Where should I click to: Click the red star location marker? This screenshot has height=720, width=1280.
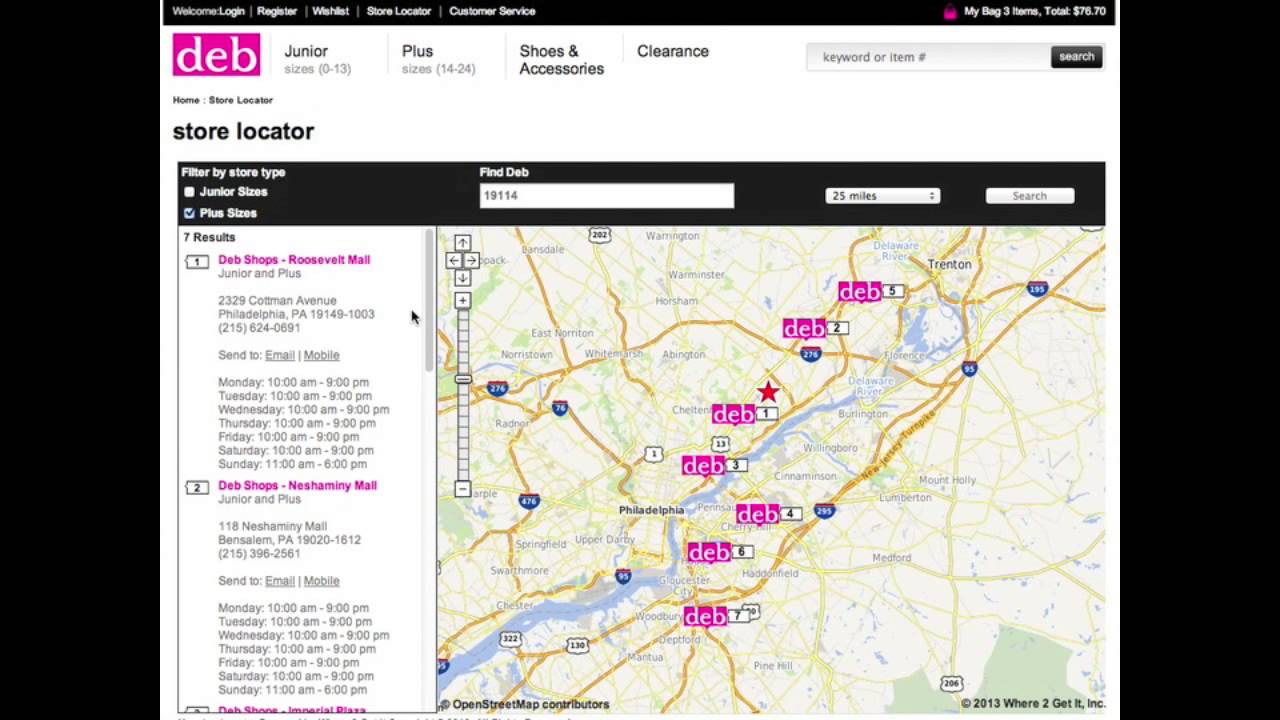[x=767, y=391]
